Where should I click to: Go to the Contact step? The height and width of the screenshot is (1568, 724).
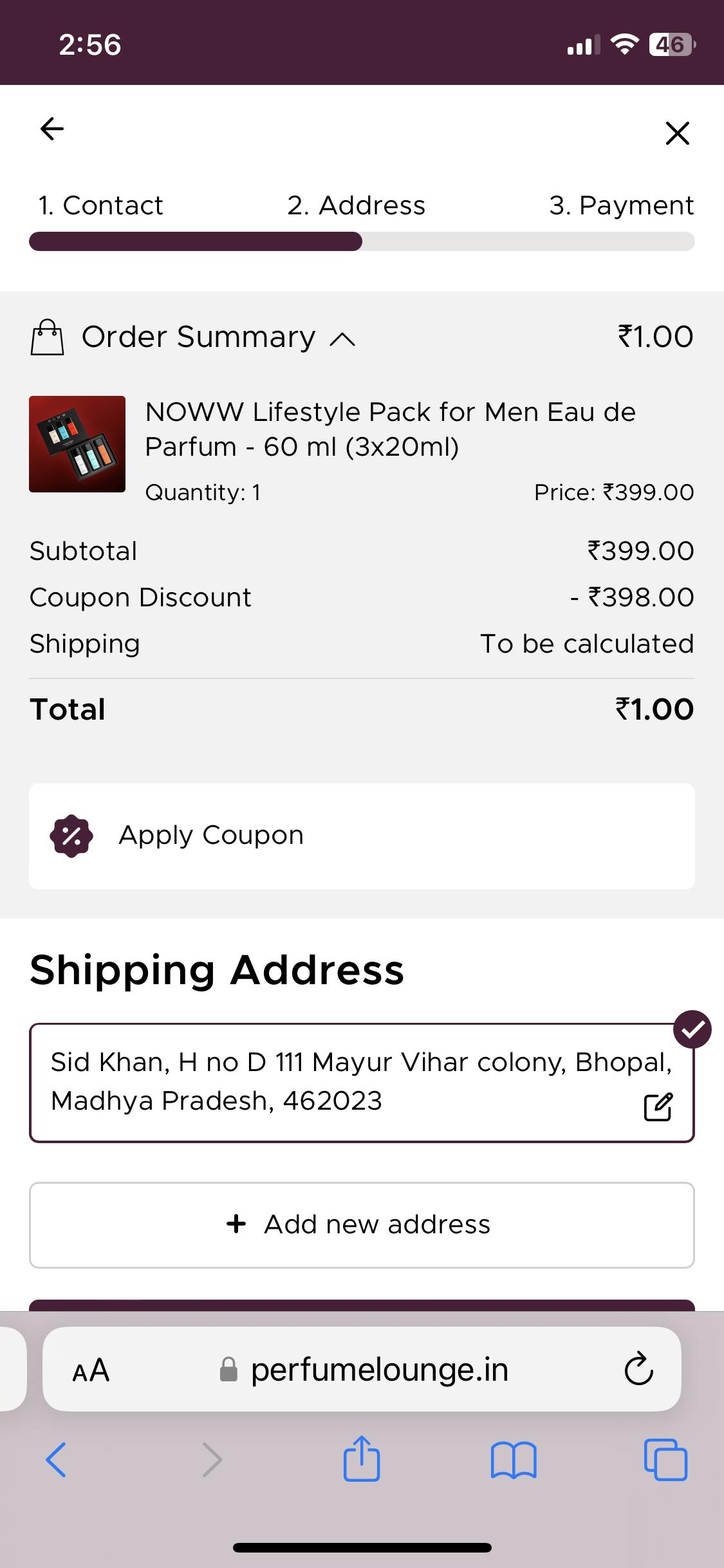point(100,205)
